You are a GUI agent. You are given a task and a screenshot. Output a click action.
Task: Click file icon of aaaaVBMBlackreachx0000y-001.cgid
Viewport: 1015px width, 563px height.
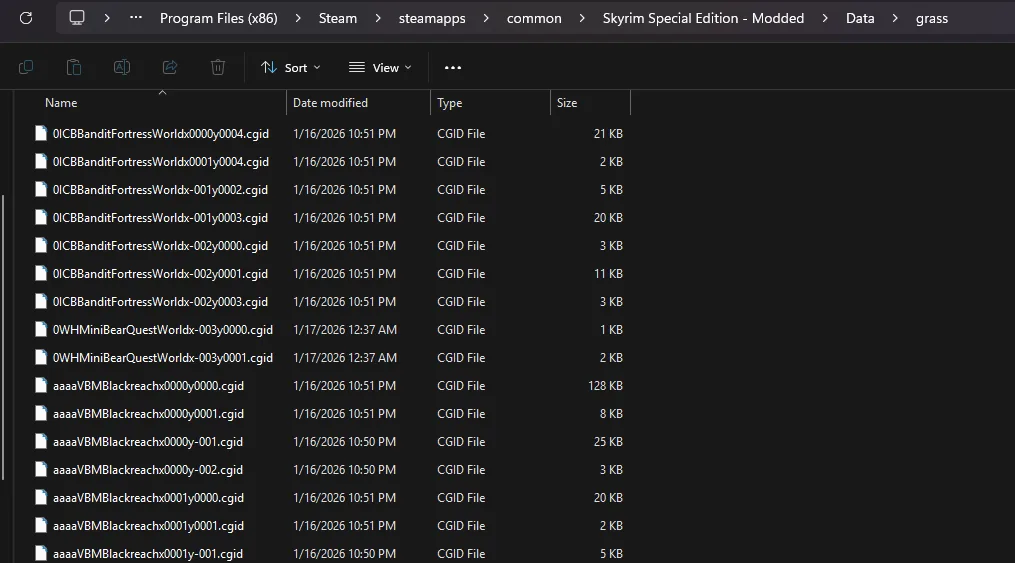coord(41,442)
